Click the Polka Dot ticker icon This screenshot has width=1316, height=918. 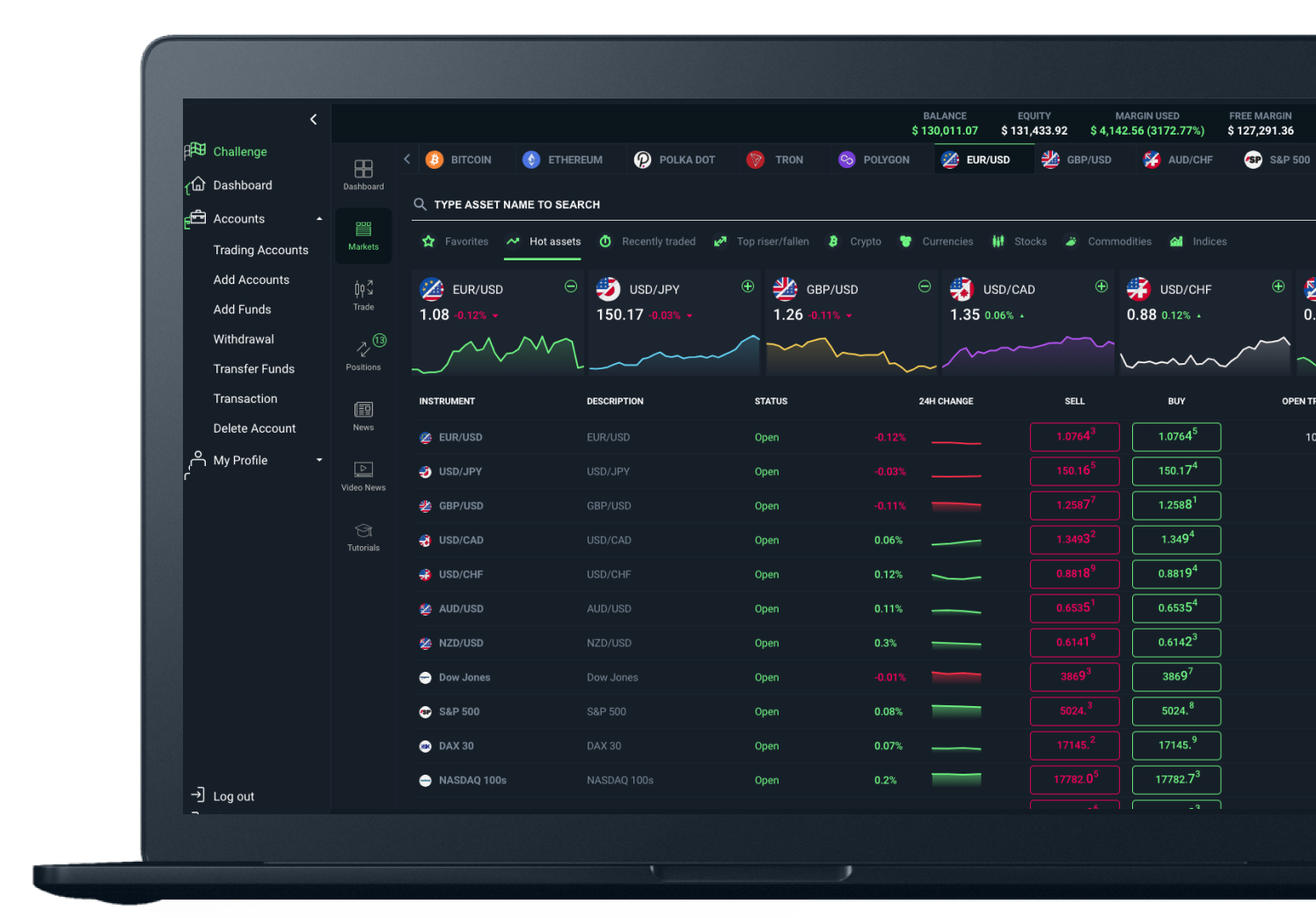click(x=643, y=159)
